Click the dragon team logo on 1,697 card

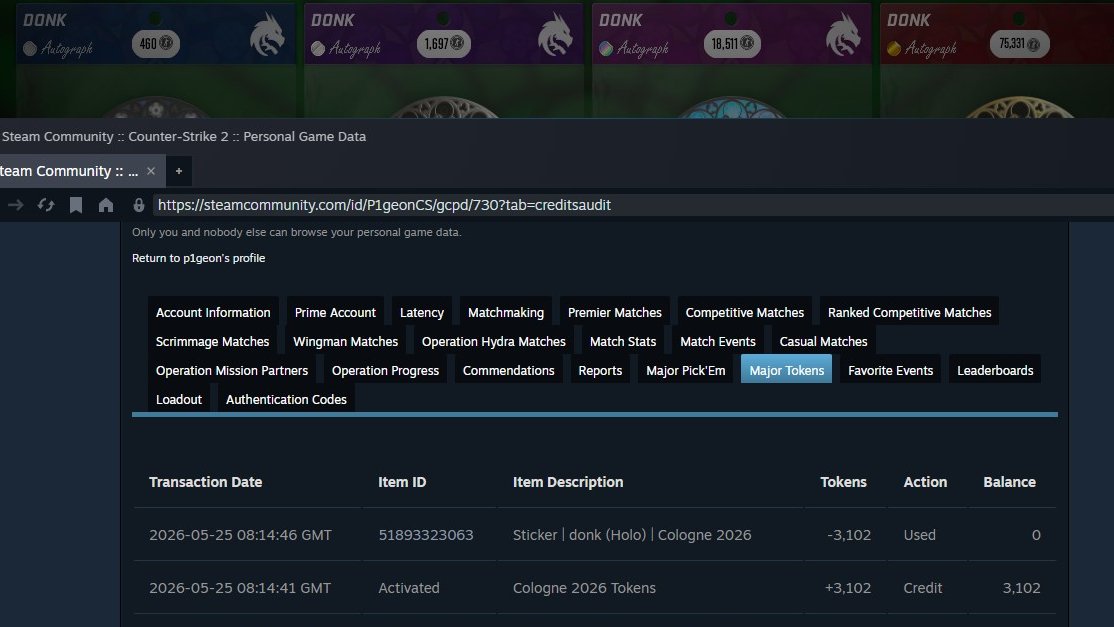point(555,34)
